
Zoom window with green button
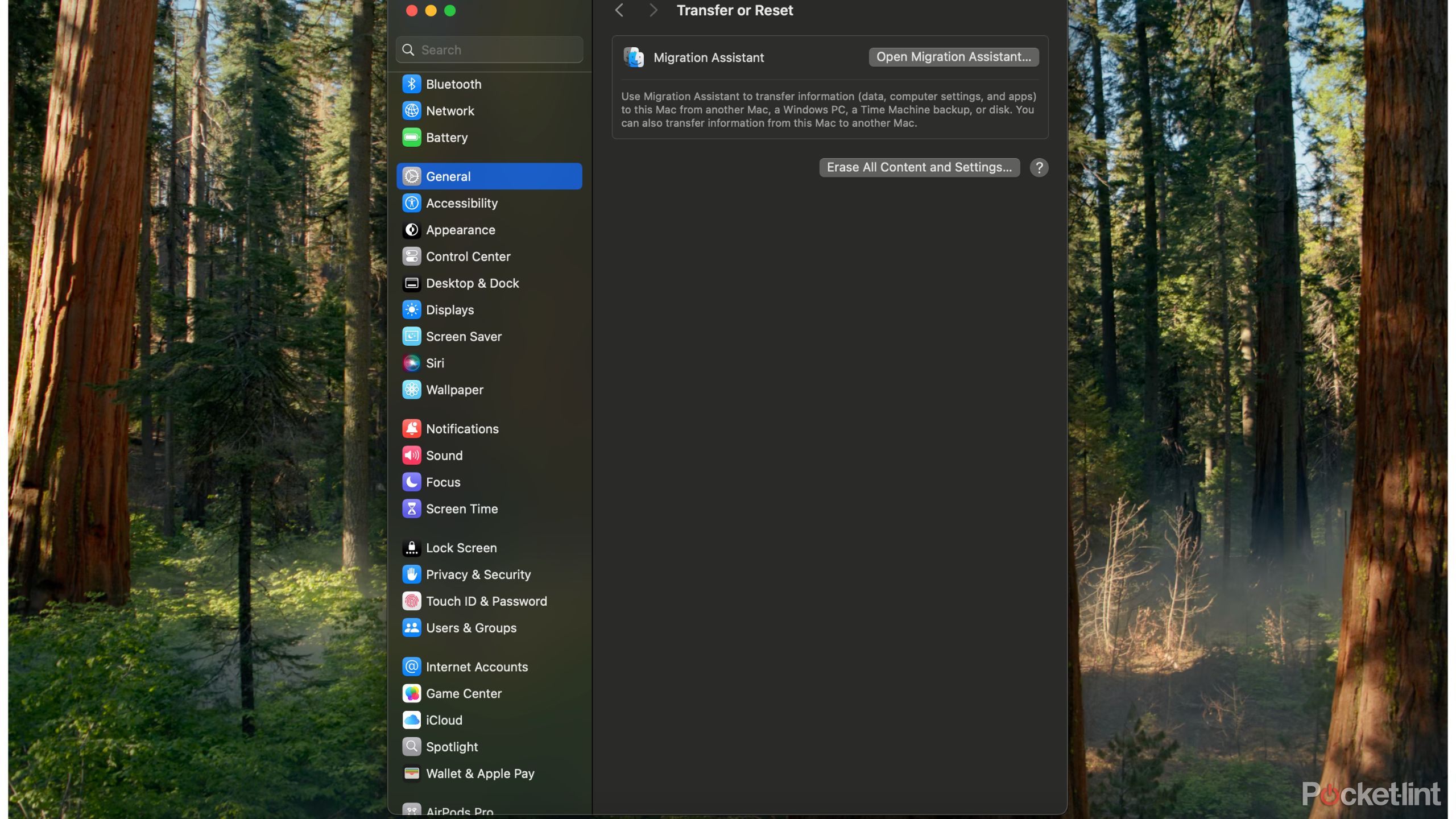pos(449,11)
